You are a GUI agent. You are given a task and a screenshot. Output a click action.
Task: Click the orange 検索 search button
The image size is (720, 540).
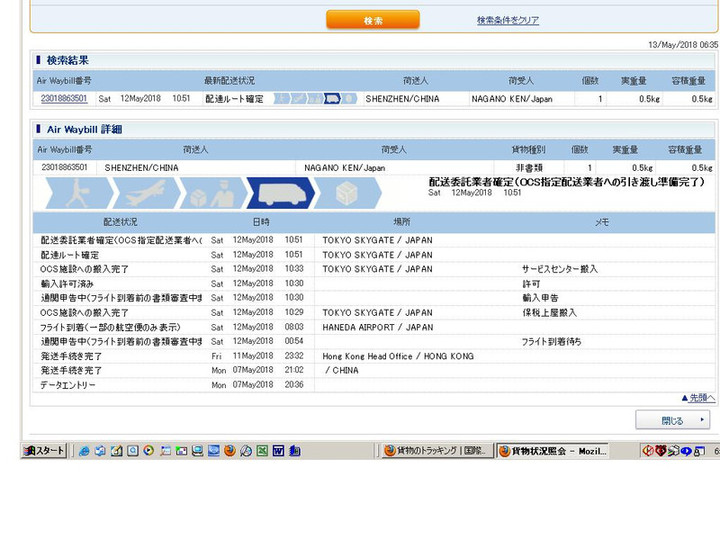[372, 20]
